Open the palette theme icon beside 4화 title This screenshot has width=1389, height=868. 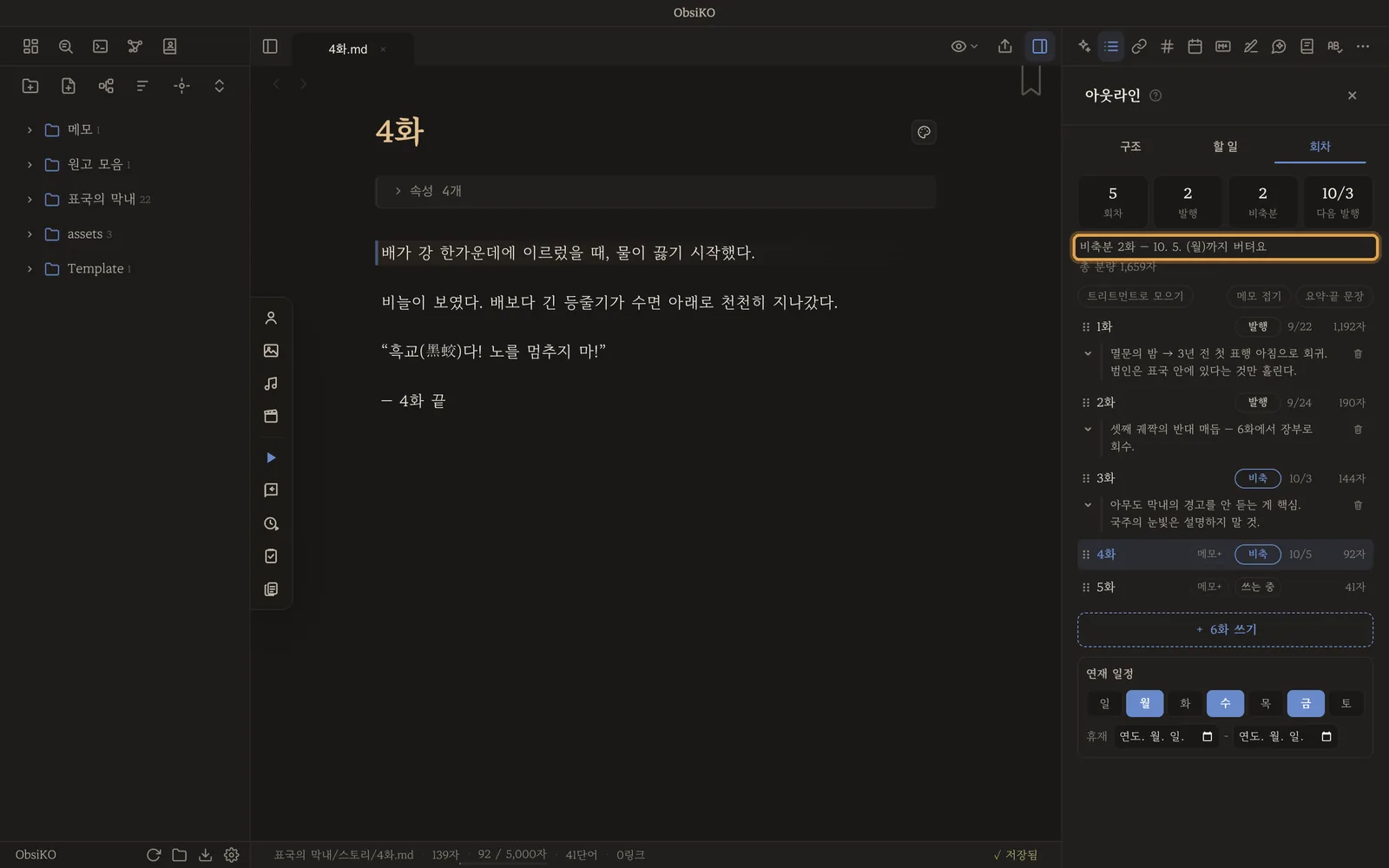pyautogui.click(x=924, y=132)
